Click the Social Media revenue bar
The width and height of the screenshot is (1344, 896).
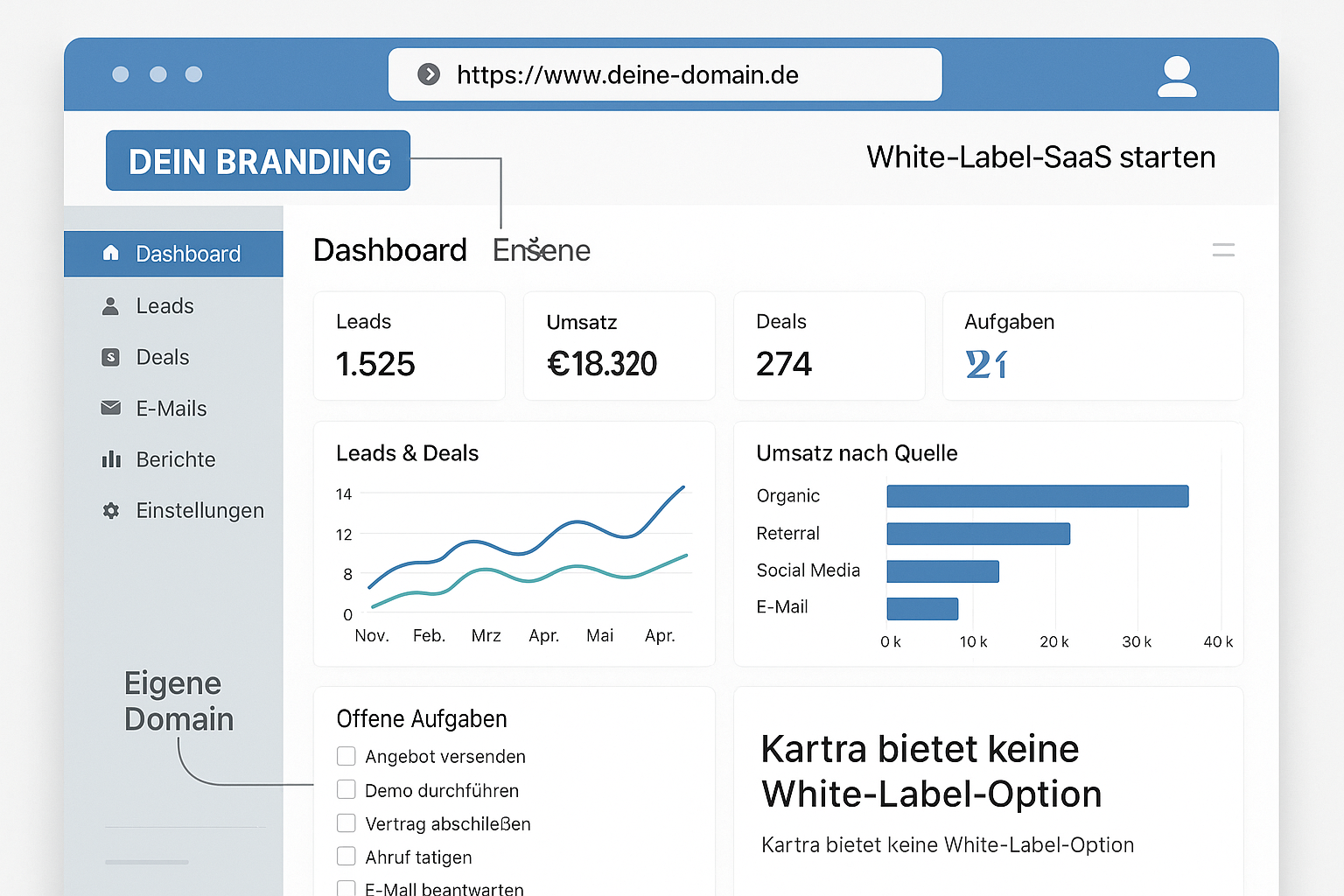point(942,571)
